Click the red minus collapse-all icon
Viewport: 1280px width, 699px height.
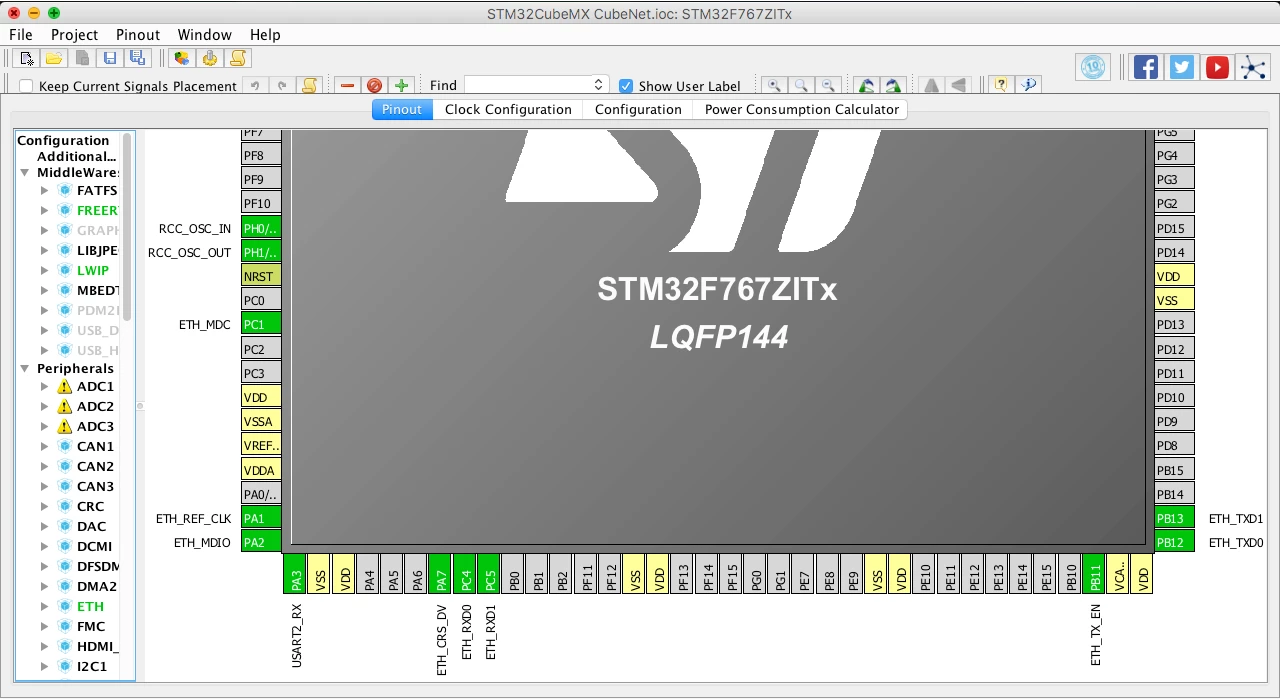tap(347, 86)
